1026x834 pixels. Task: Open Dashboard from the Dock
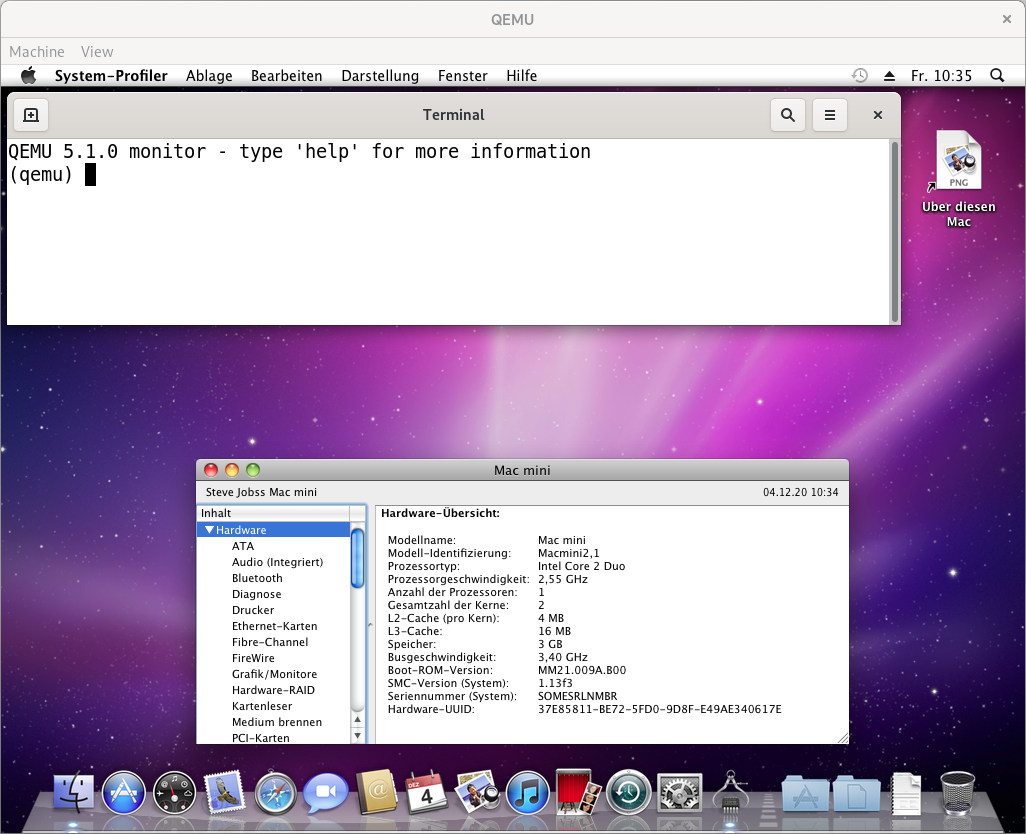click(174, 793)
